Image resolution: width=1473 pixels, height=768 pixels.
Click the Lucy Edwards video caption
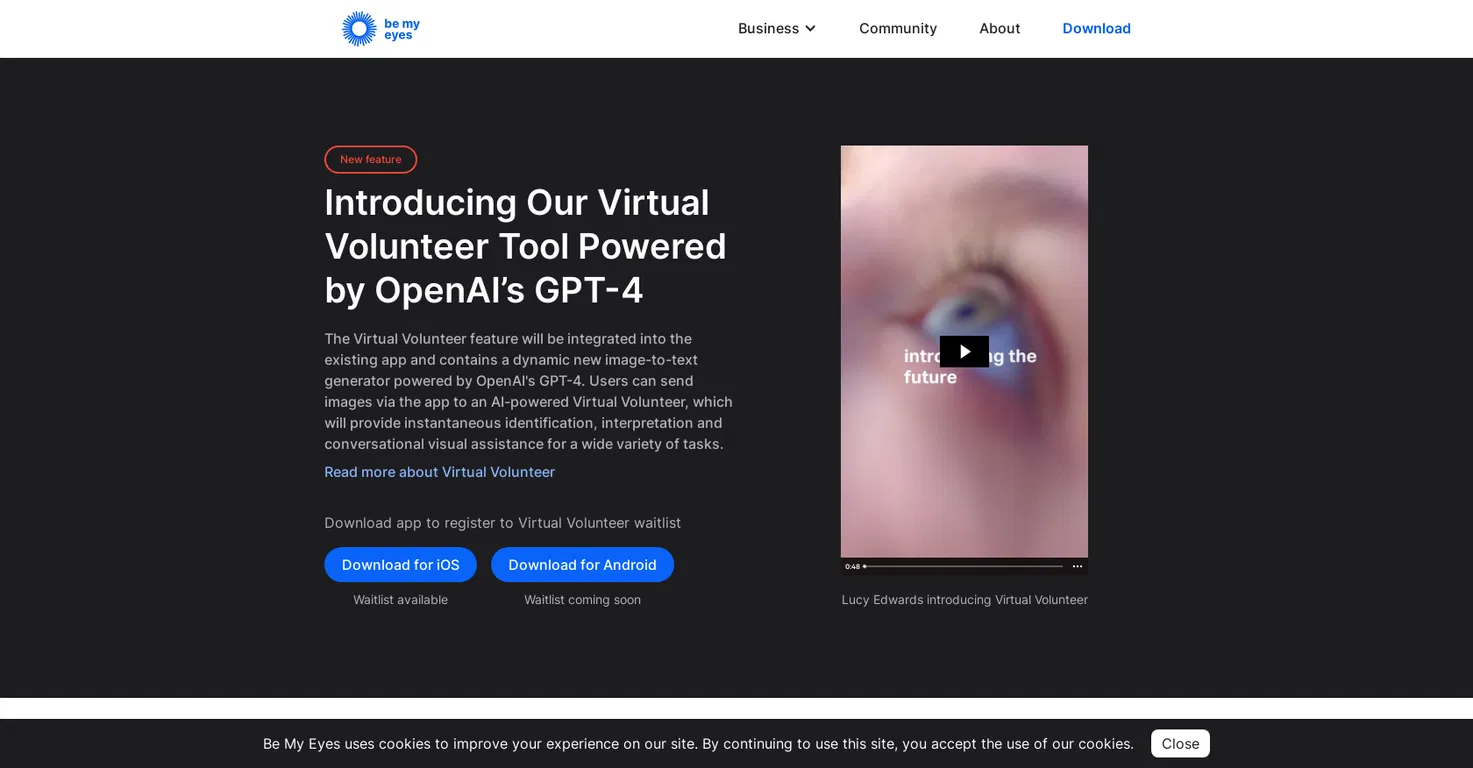[x=964, y=600]
